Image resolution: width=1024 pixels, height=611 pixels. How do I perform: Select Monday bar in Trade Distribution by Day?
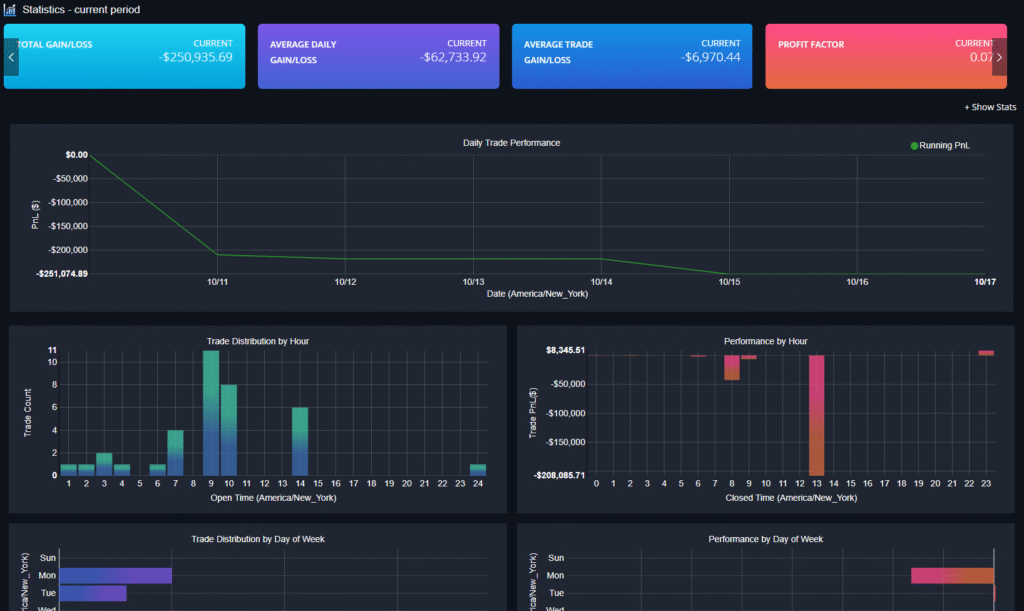[116, 576]
